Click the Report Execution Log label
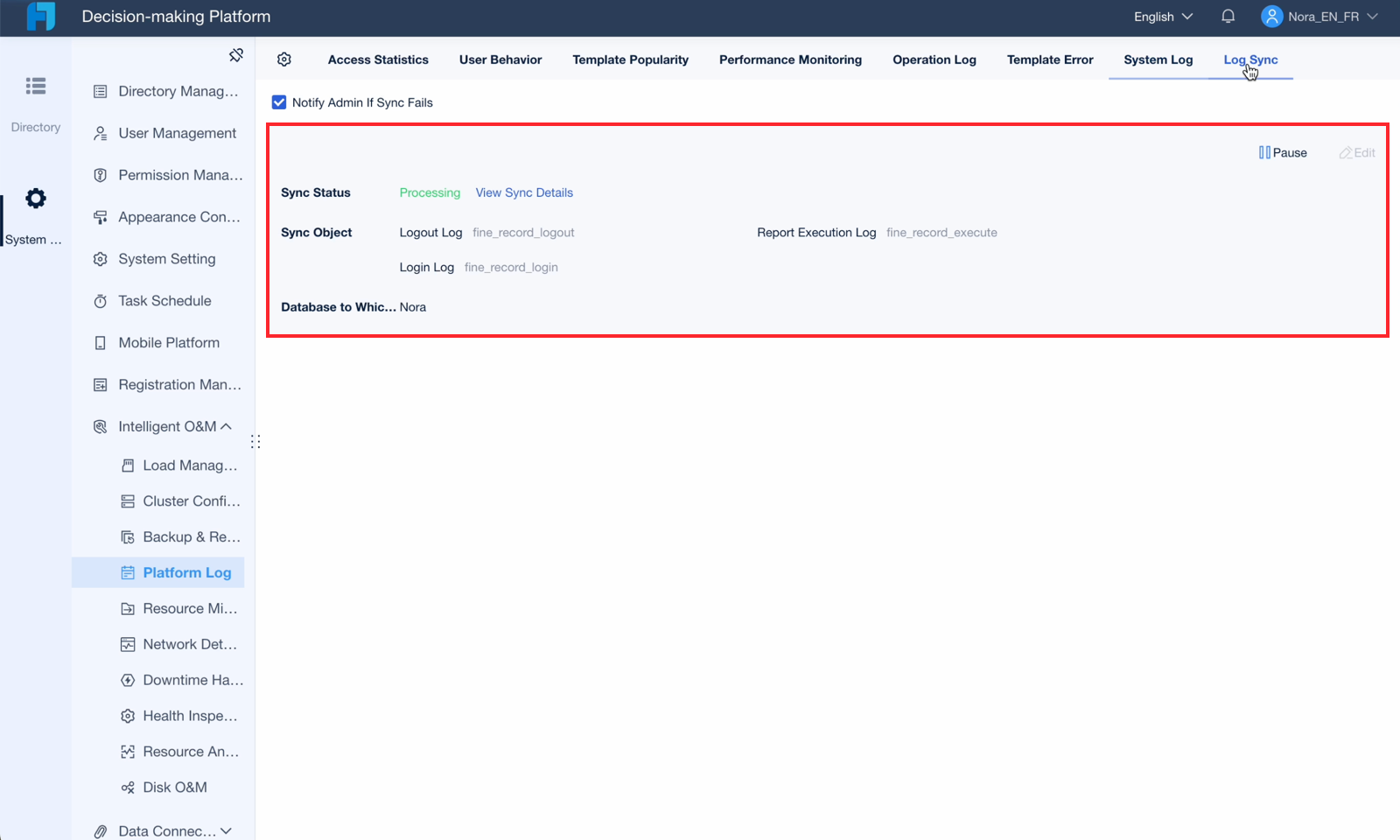The image size is (1400, 840). tap(816, 233)
